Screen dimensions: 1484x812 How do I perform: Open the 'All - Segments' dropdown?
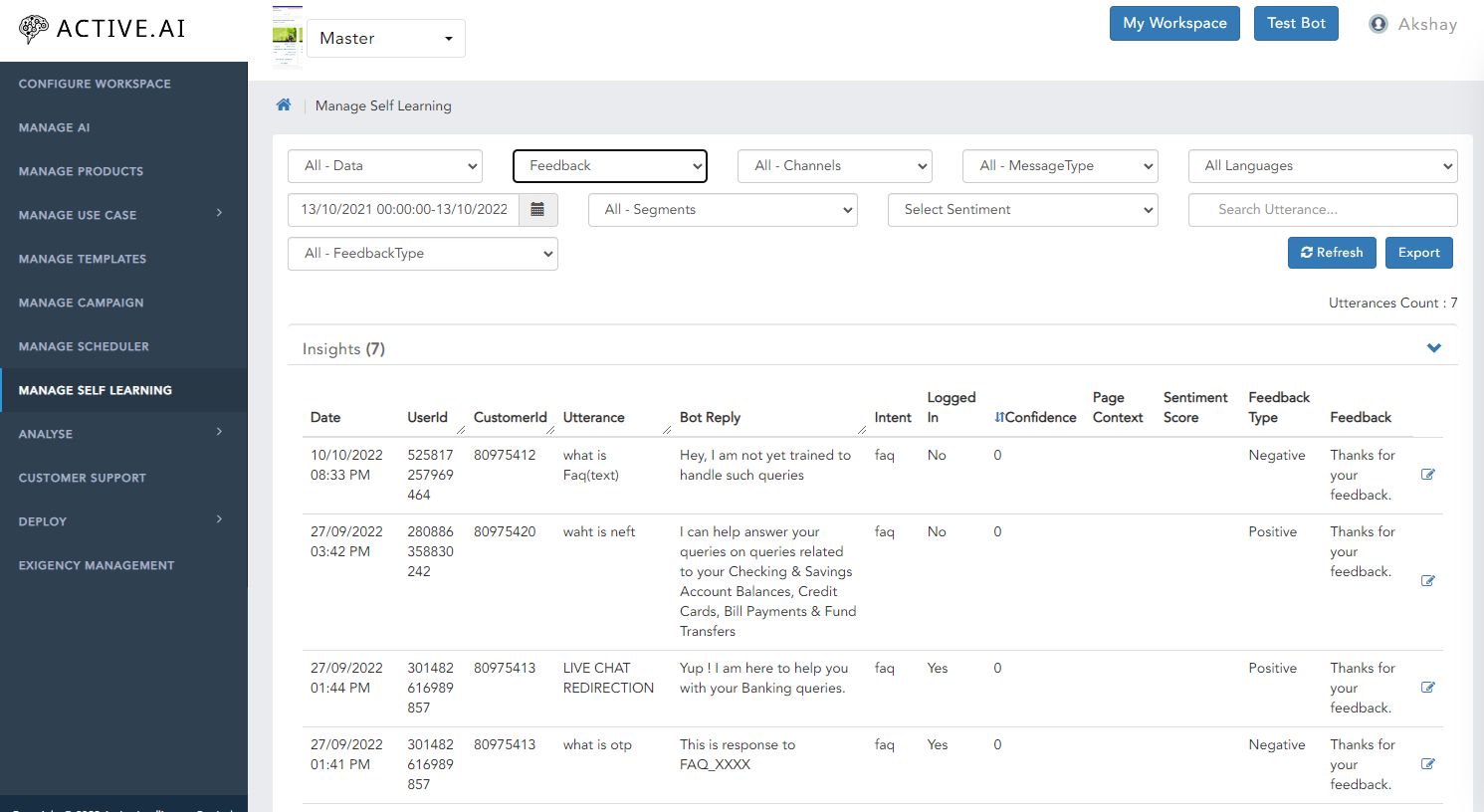(723, 210)
